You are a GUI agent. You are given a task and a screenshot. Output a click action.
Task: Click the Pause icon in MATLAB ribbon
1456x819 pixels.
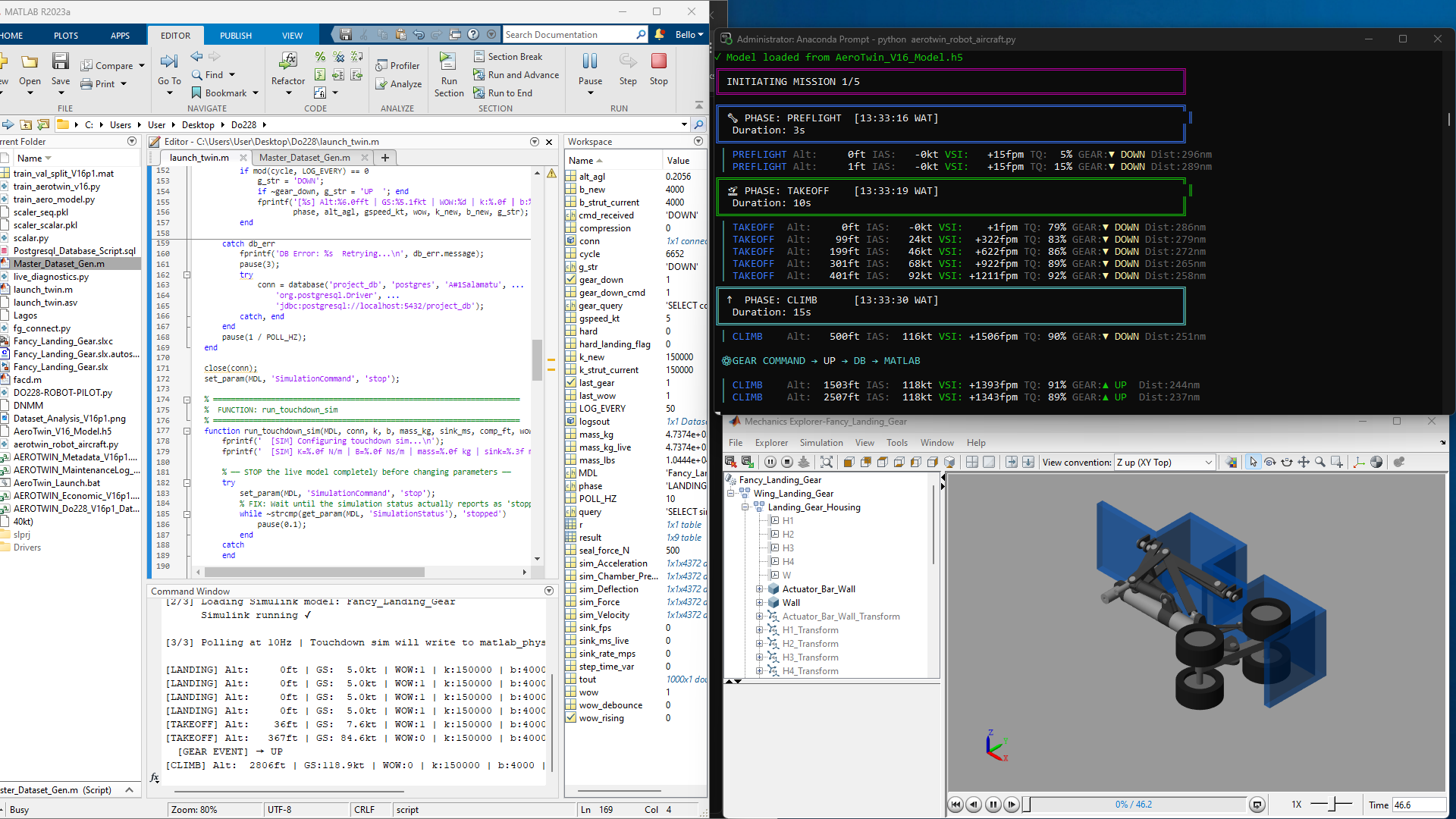point(590,61)
